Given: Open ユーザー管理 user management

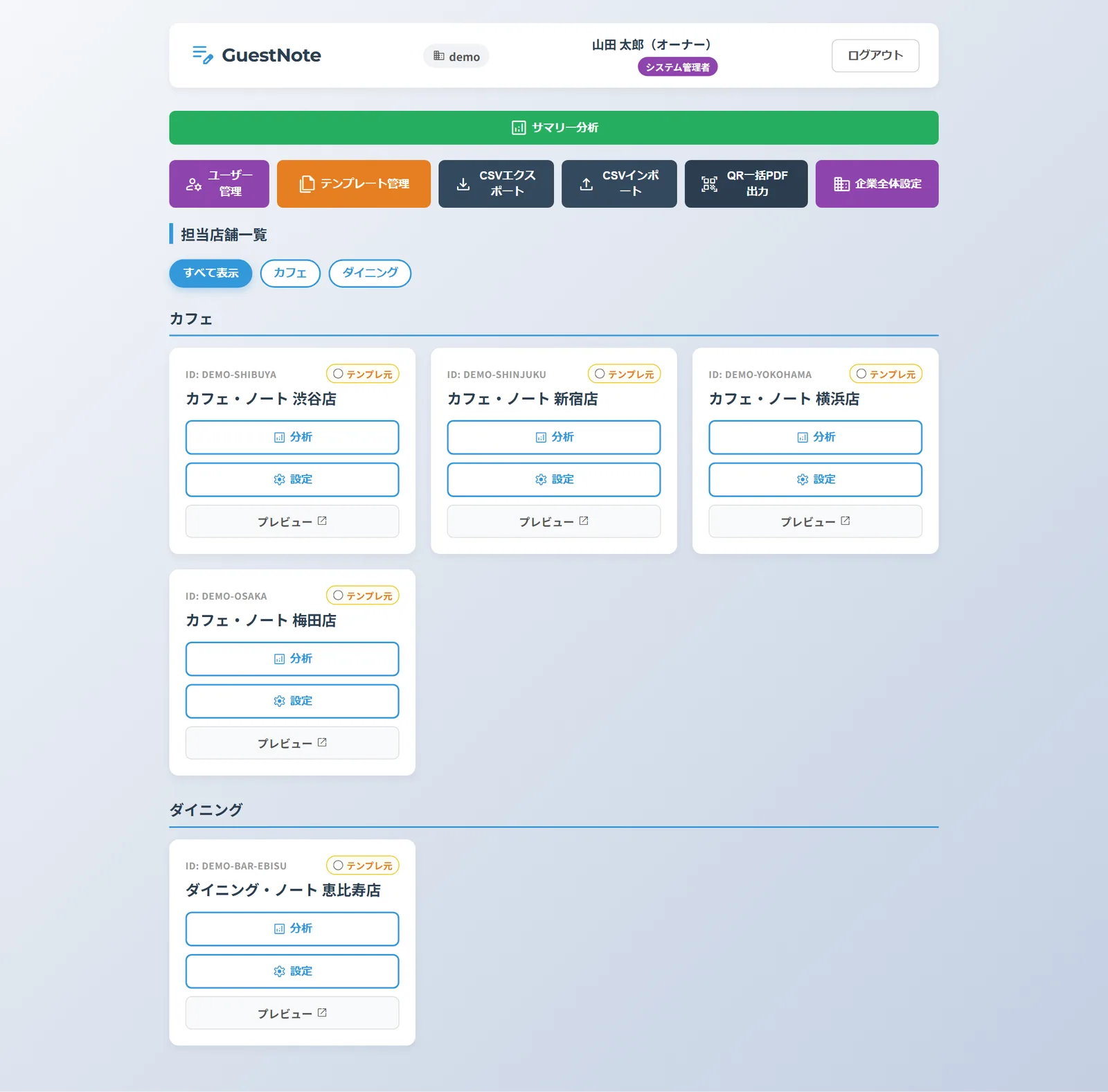Looking at the screenshot, I should coord(219,184).
